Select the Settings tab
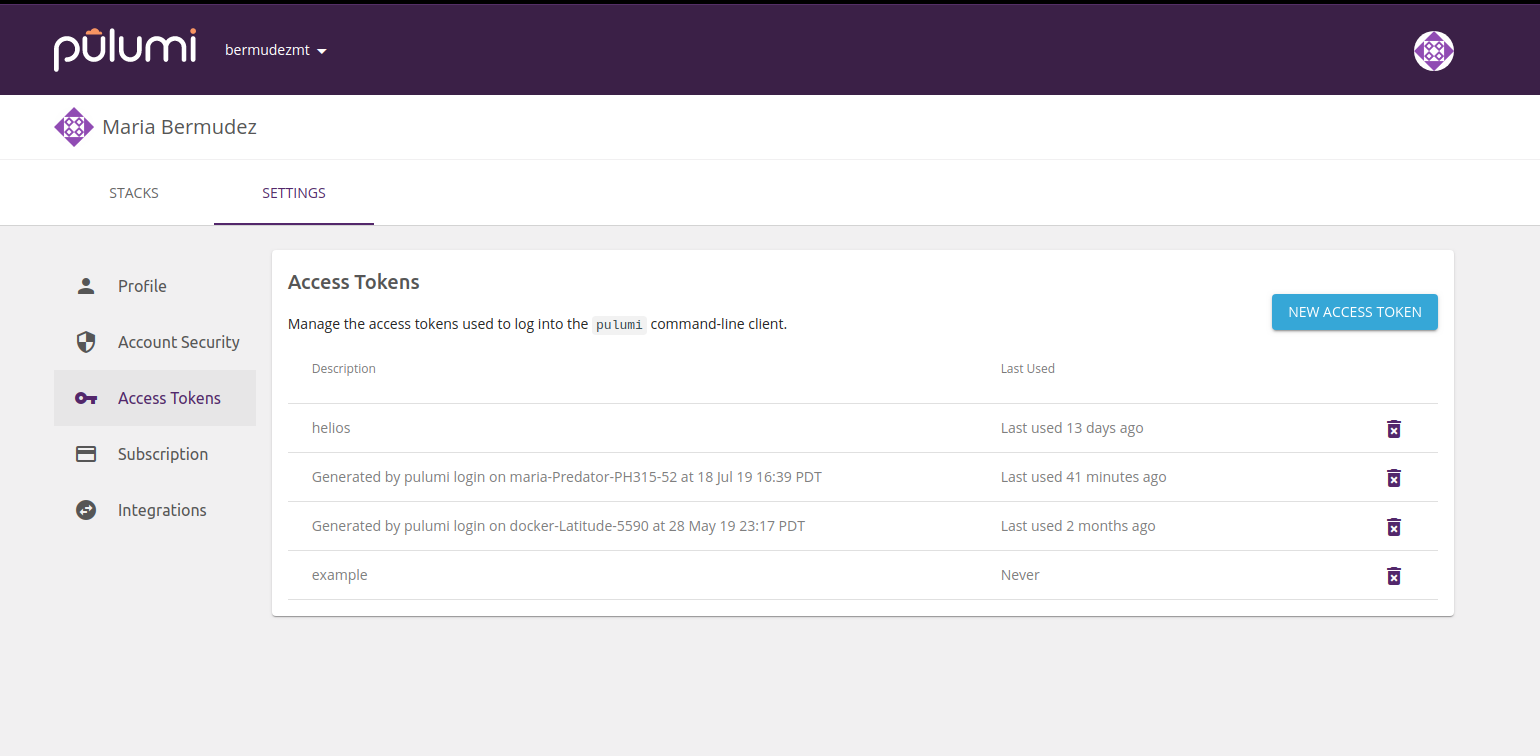Image resolution: width=1540 pixels, height=756 pixels. (x=293, y=193)
